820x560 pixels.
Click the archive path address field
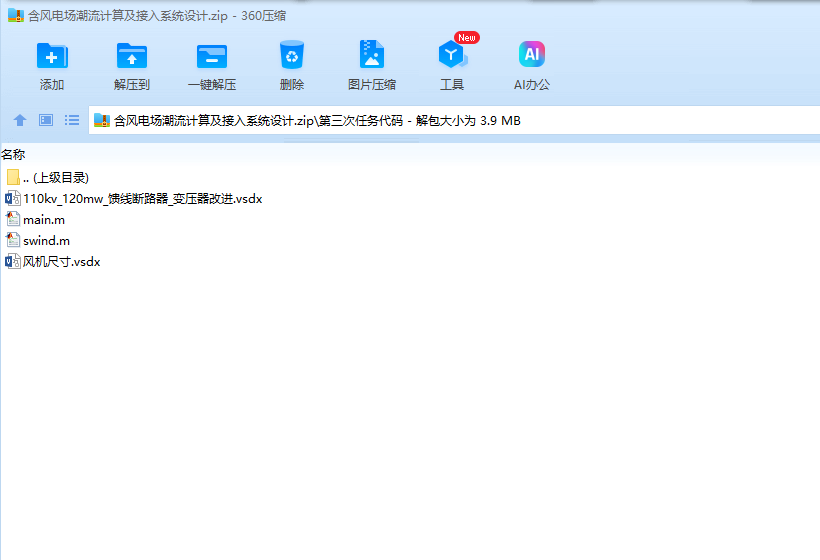coord(454,120)
